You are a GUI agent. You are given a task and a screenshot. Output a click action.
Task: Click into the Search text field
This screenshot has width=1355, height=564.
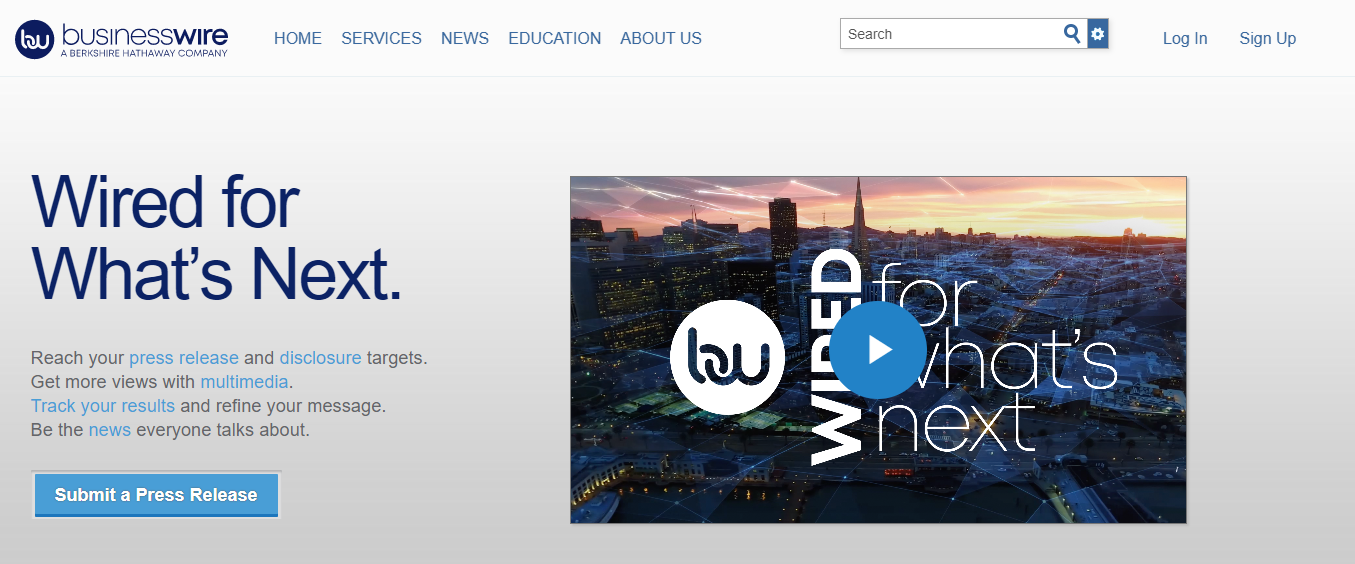coord(950,34)
